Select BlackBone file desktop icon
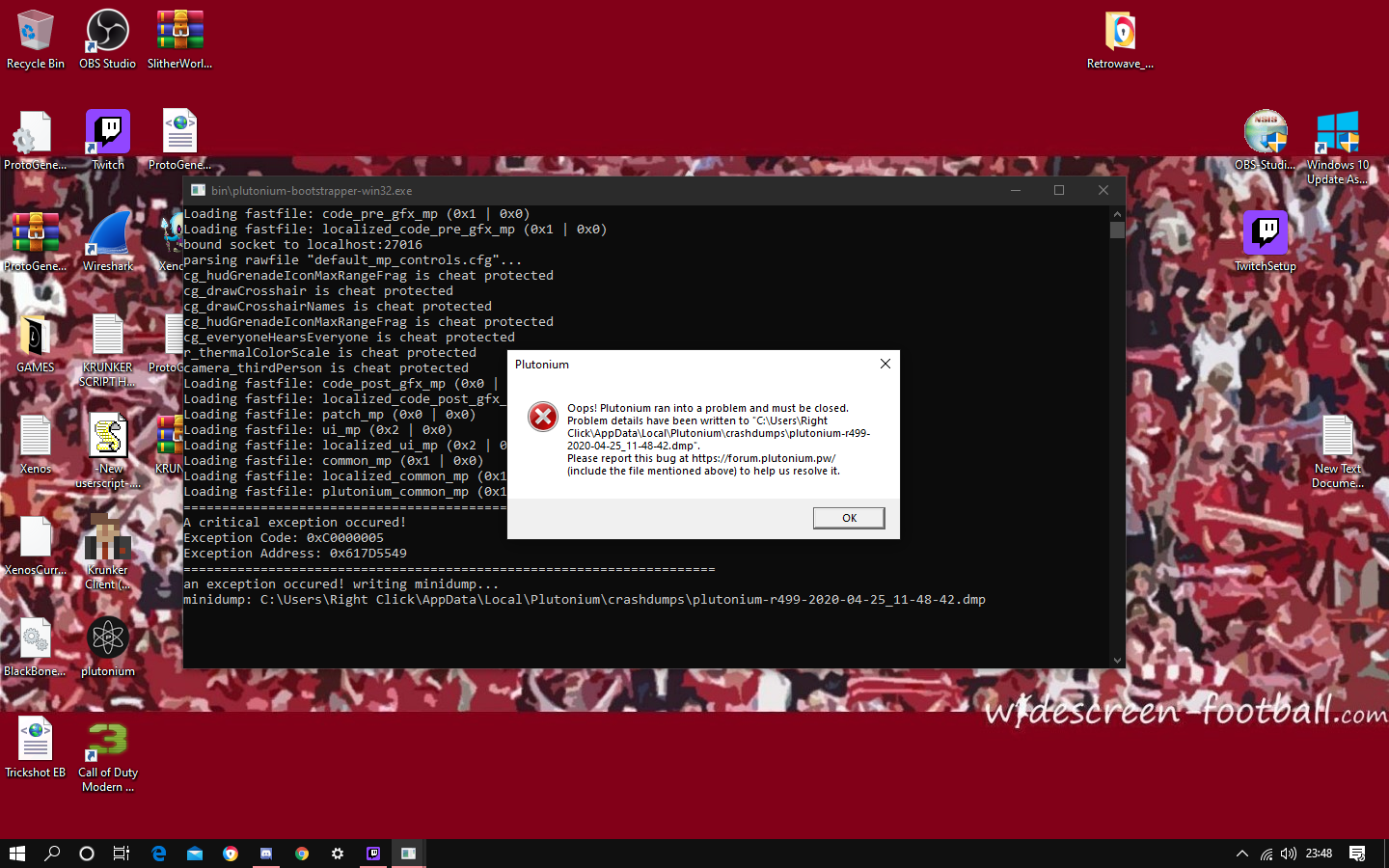 (36, 647)
